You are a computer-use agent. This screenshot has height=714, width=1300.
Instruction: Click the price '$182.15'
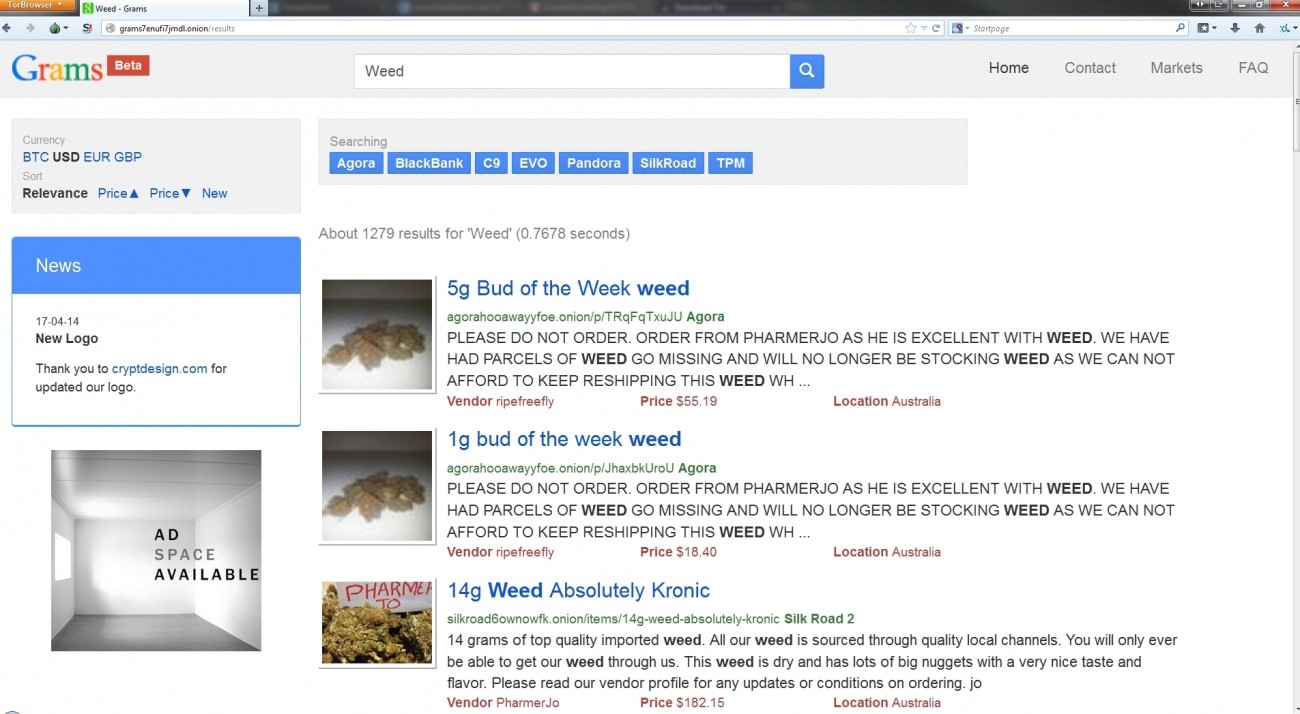(x=700, y=703)
